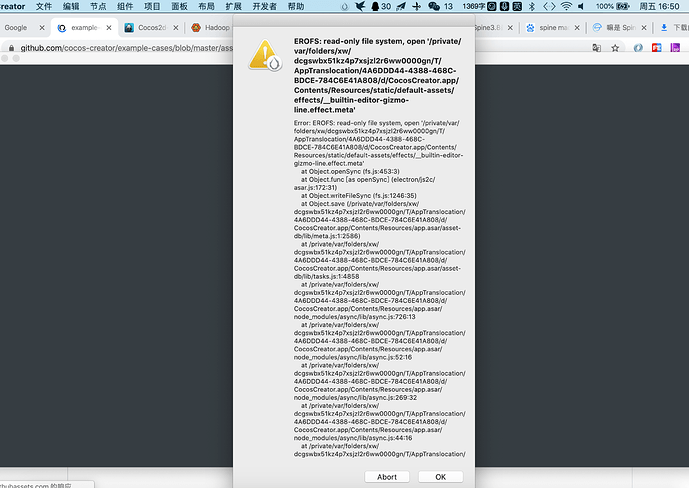Open the 开发者 menu
This screenshot has height=488, width=689.
point(265,6)
